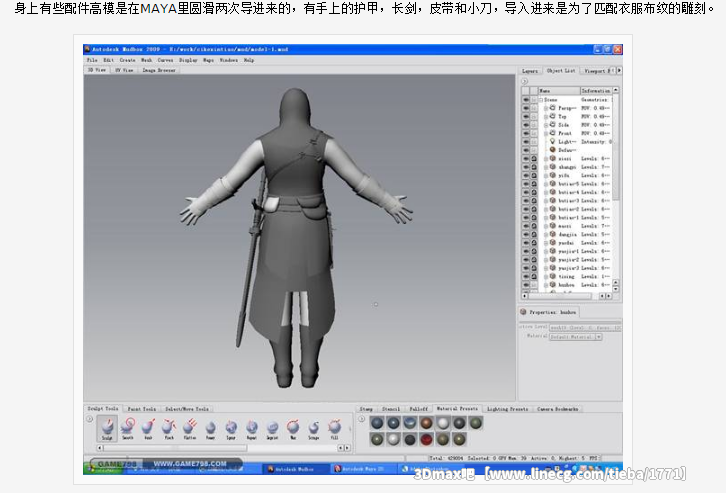The width and height of the screenshot is (726, 493).
Task: Switch to the UV View tab
Action: [124, 70]
